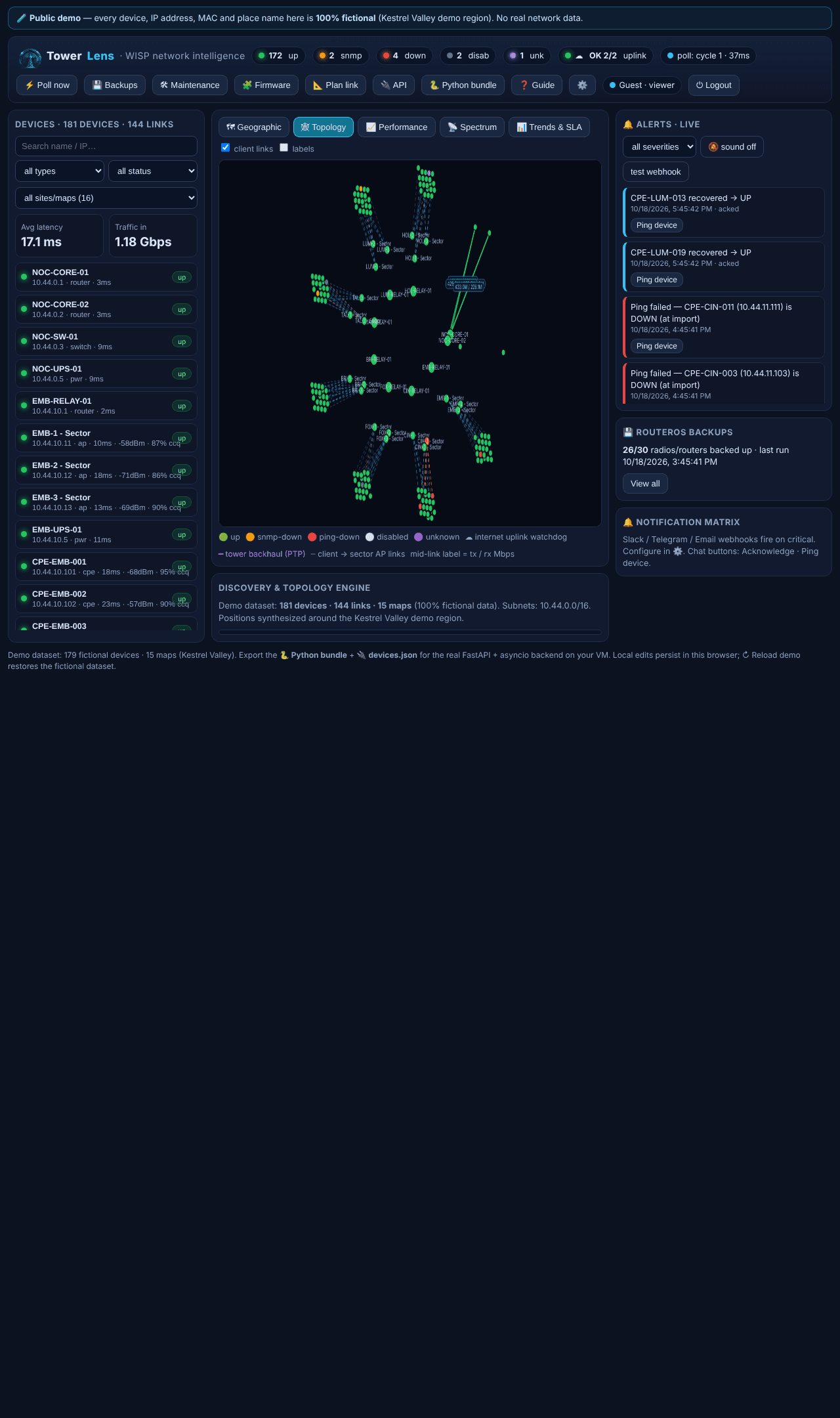Click the uplink OK 2/2 cloud pill
This screenshot has width=840, height=1418.
coord(606,56)
